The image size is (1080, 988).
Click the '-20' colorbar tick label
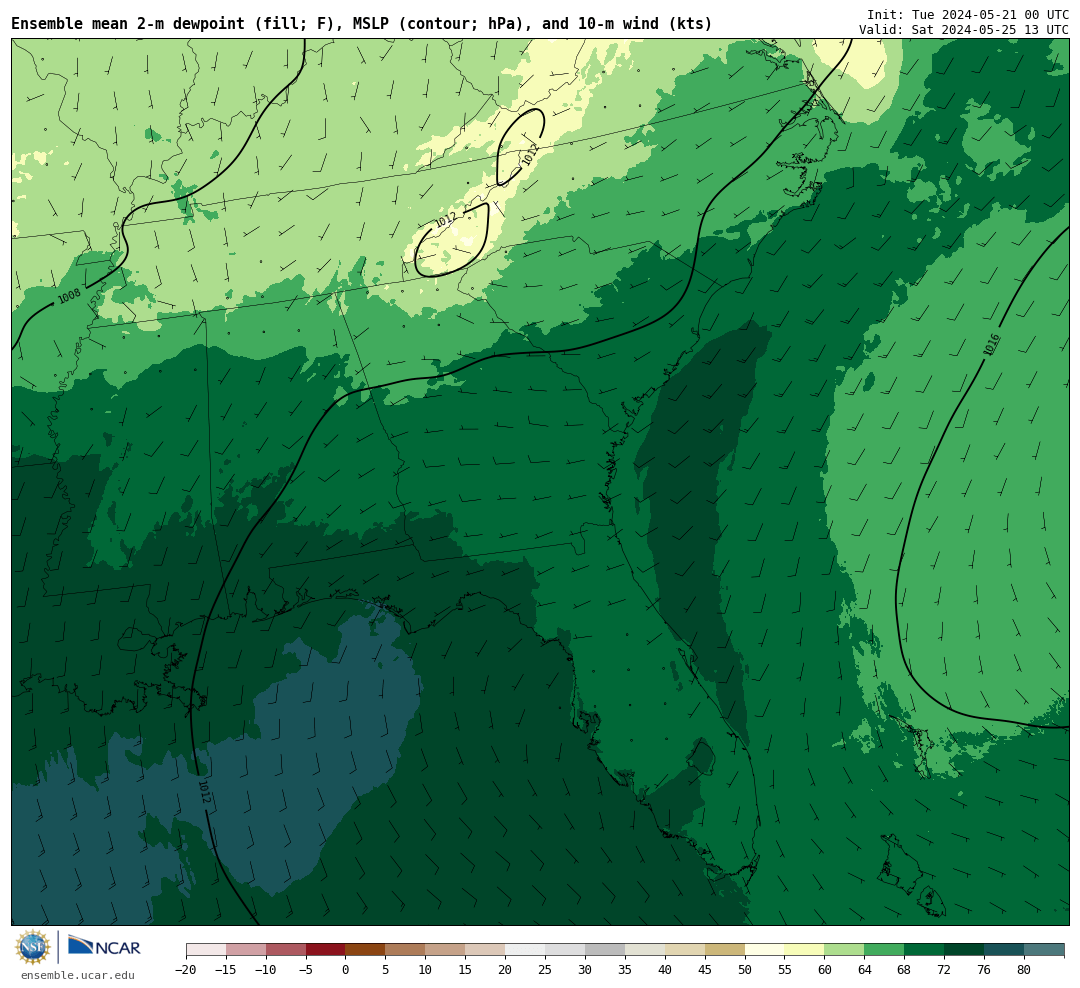coord(186,969)
